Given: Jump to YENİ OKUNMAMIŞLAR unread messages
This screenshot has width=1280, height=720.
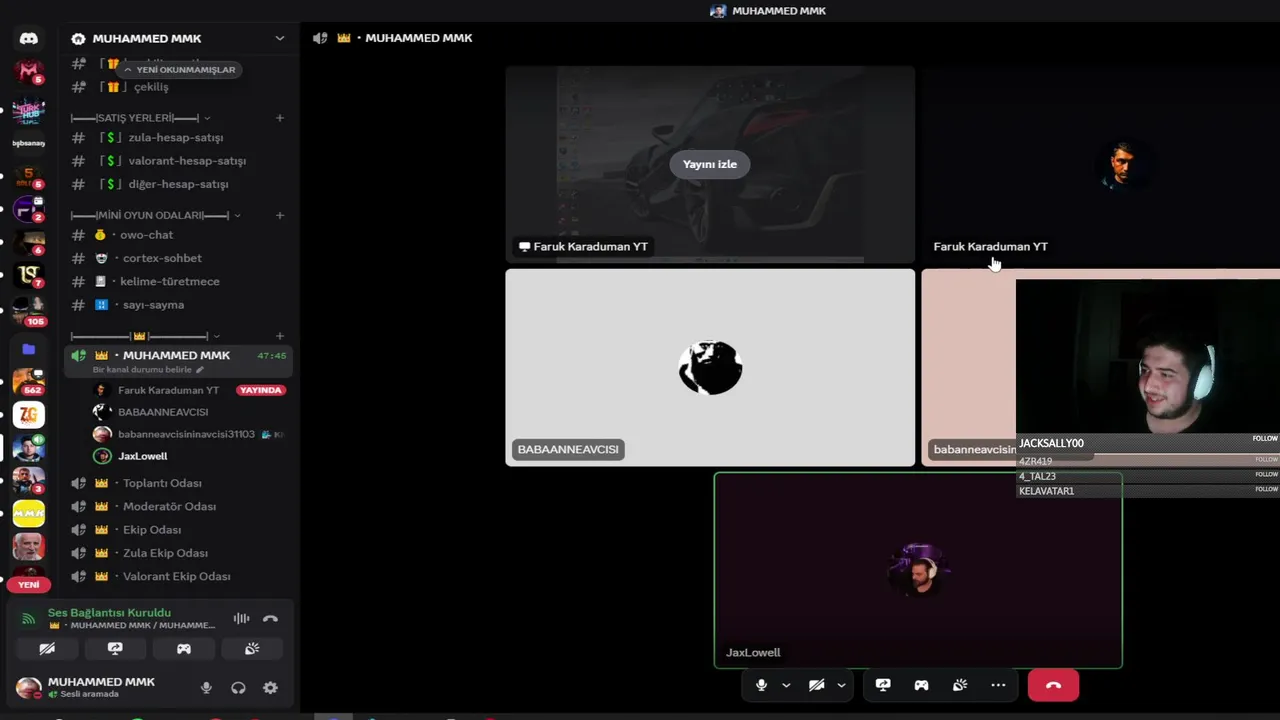Looking at the screenshot, I should 180,70.
